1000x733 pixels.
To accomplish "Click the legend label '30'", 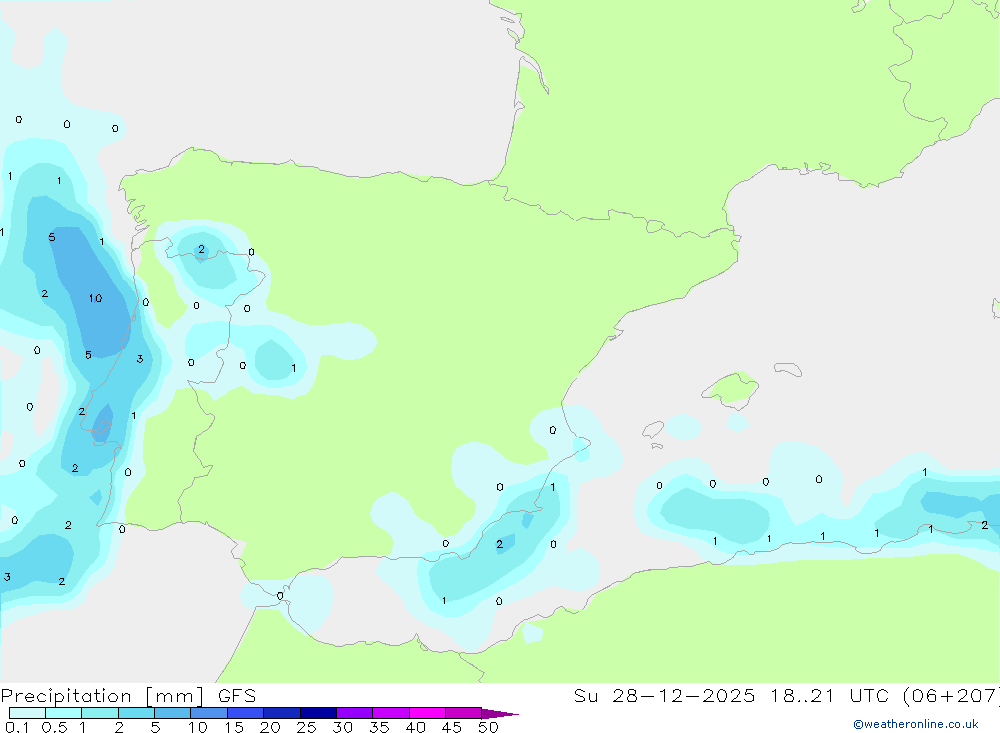I will click(343, 727).
